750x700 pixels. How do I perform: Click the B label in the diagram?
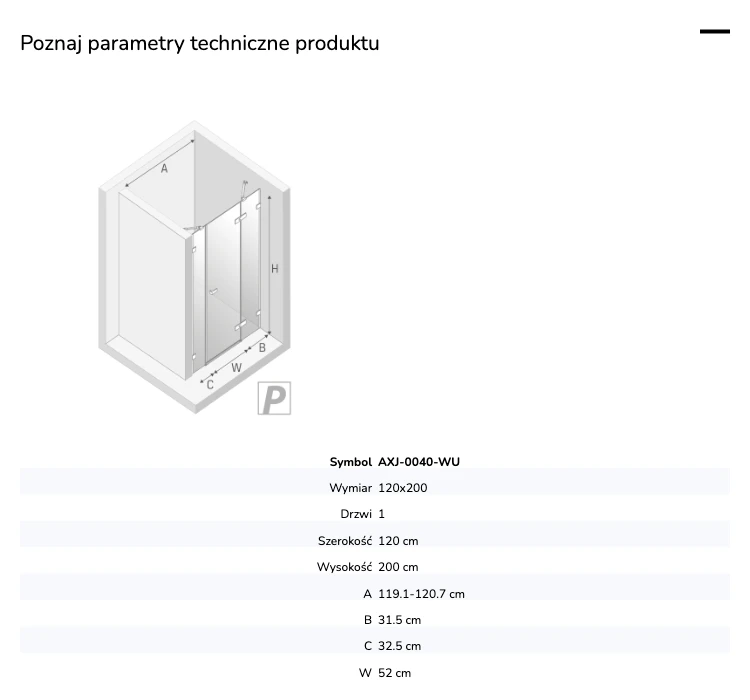[x=262, y=348]
